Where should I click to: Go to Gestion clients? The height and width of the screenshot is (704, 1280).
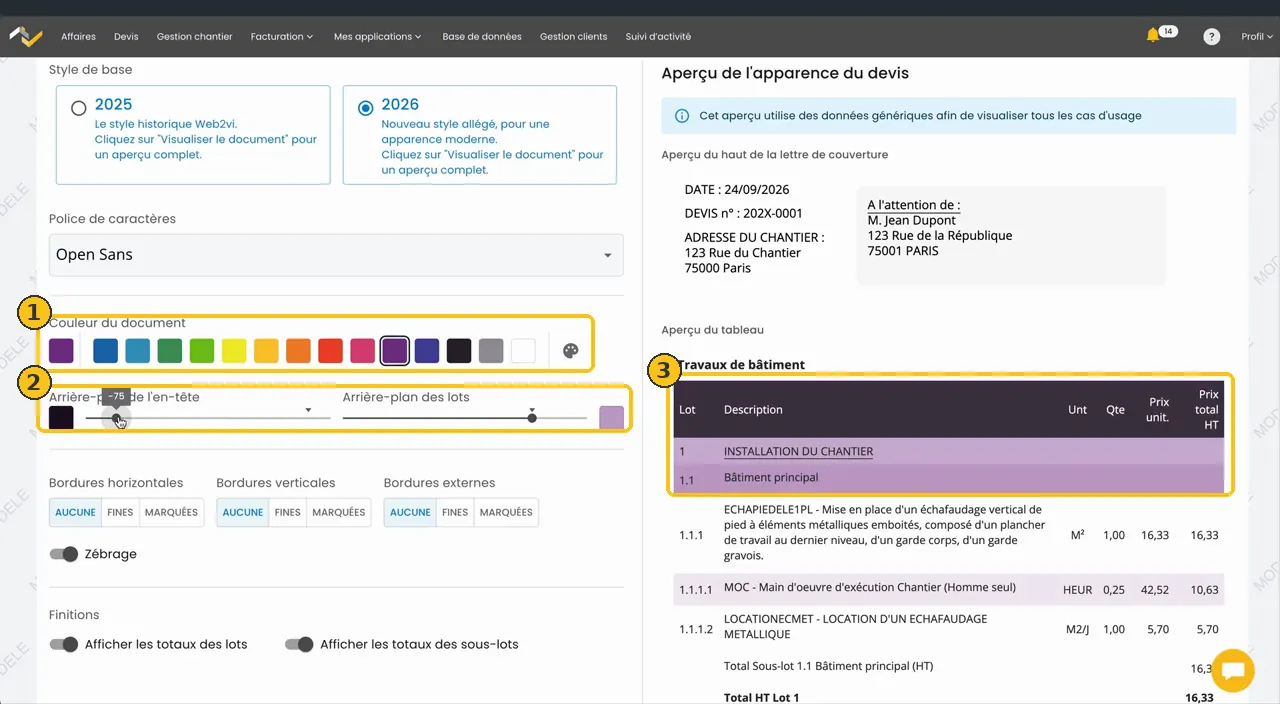pos(573,36)
